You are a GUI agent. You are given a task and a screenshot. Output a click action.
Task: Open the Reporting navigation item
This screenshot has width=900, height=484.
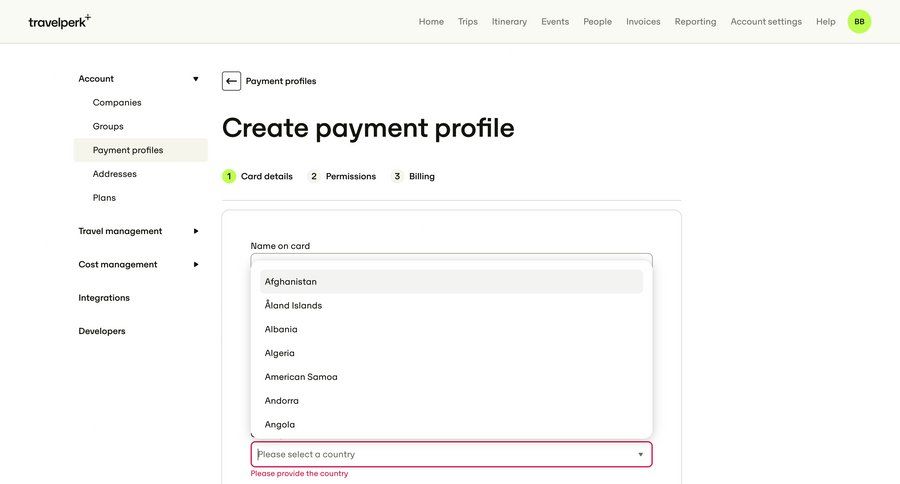pyautogui.click(x=695, y=22)
